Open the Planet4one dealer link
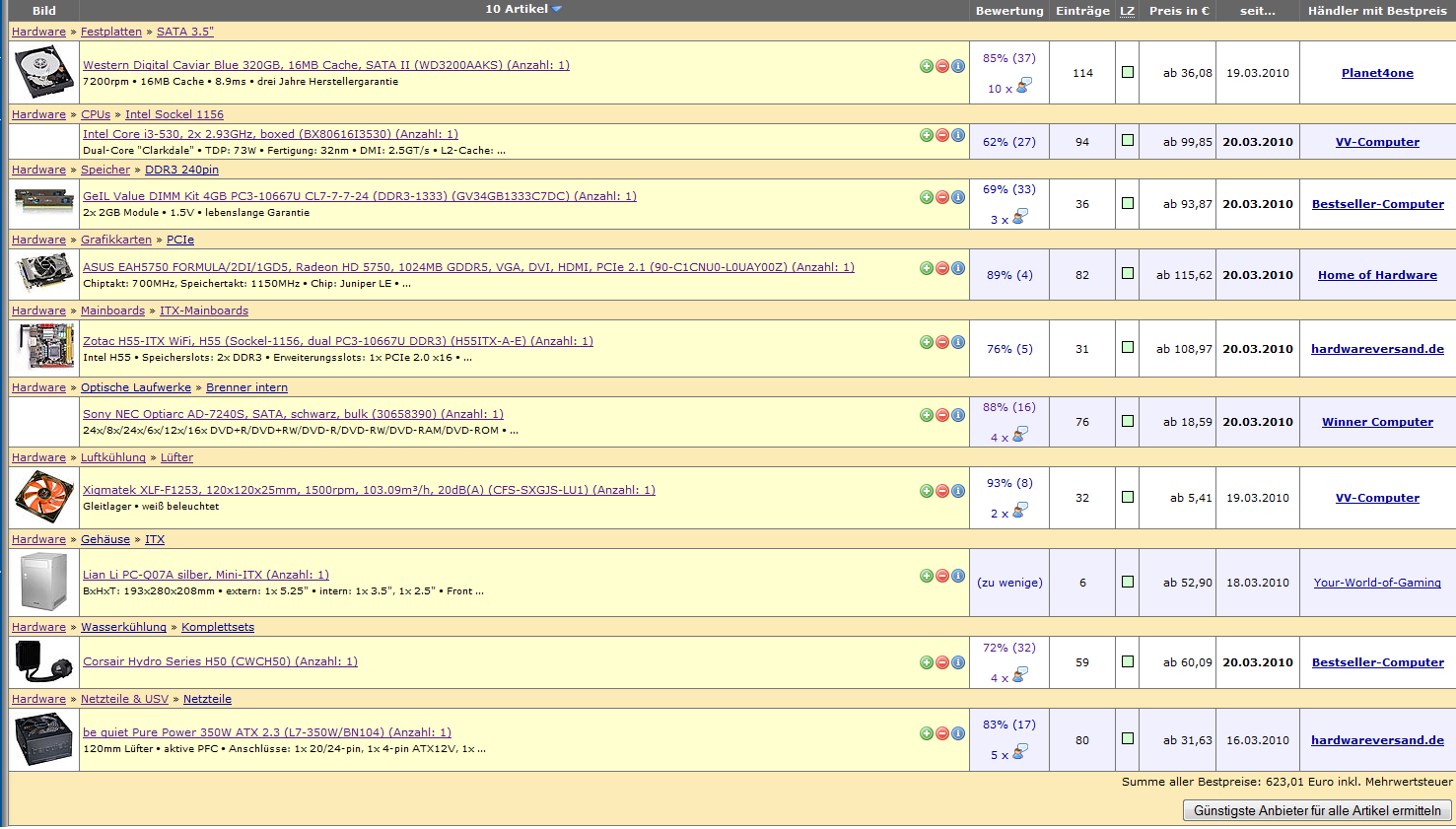The height and width of the screenshot is (829, 1456). click(1377, 73)
